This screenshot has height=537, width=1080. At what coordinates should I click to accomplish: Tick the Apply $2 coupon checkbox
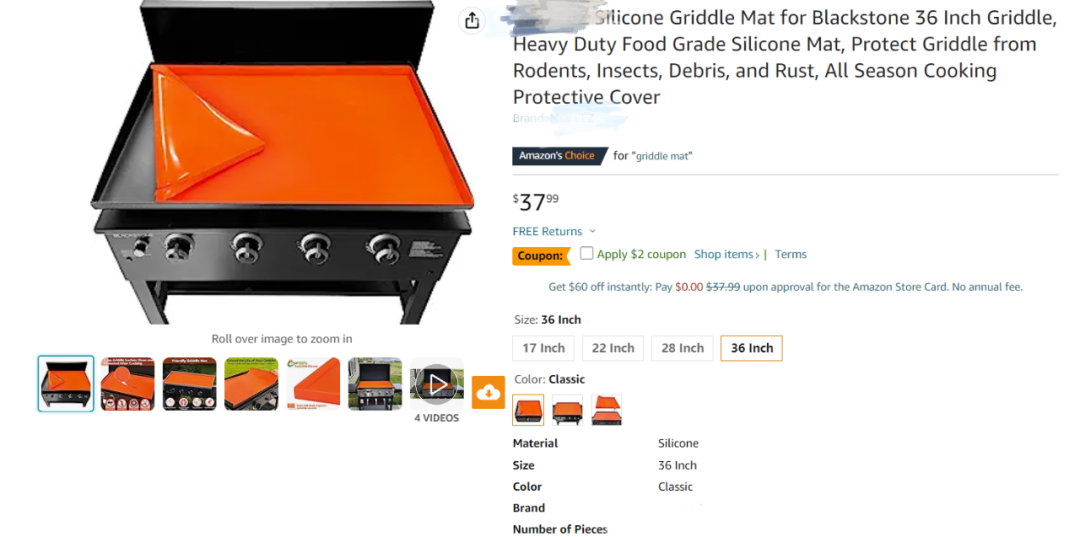pyautogui.click(x=587, y=253)
